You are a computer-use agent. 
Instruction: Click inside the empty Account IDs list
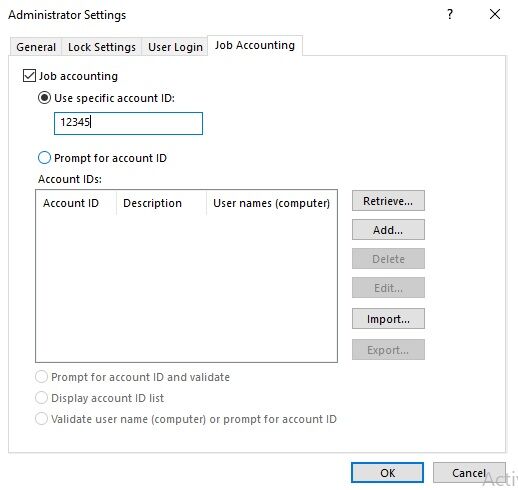[186, 288]
